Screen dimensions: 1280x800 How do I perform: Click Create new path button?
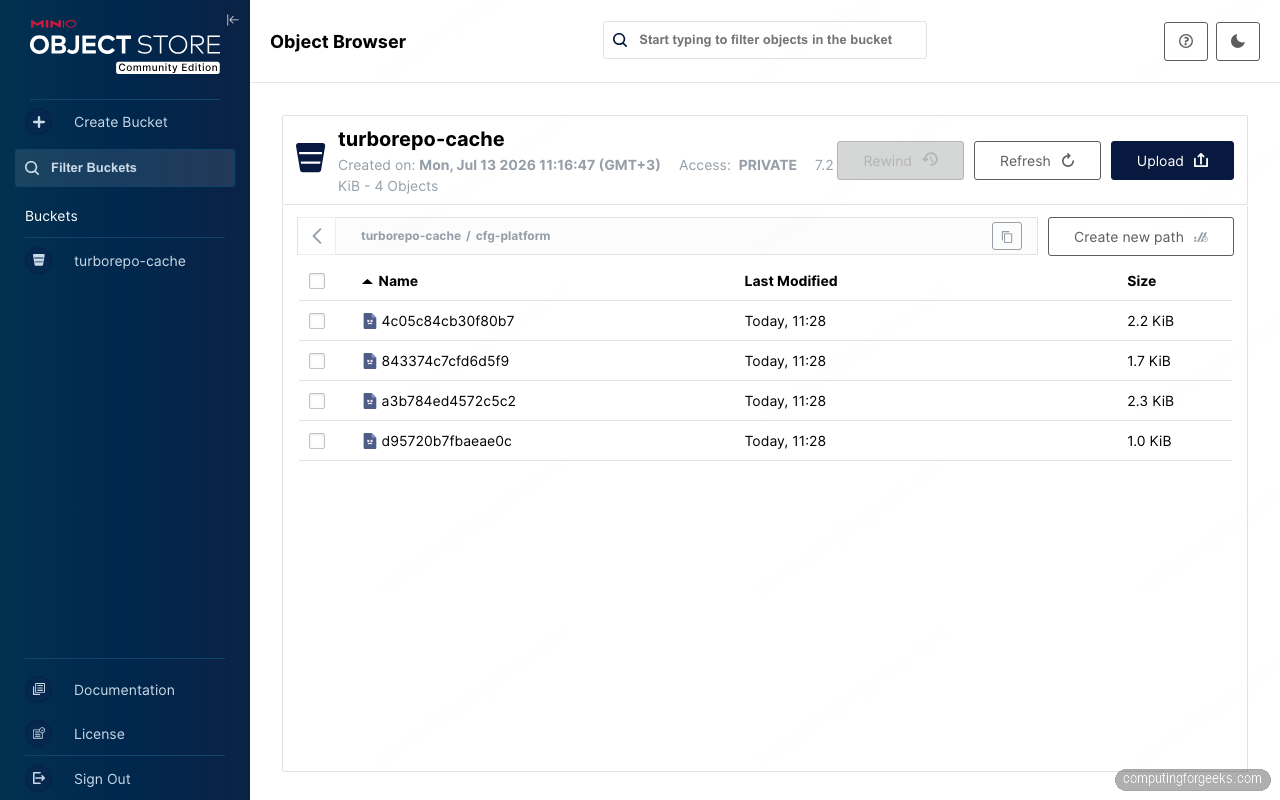(1140, 237)
